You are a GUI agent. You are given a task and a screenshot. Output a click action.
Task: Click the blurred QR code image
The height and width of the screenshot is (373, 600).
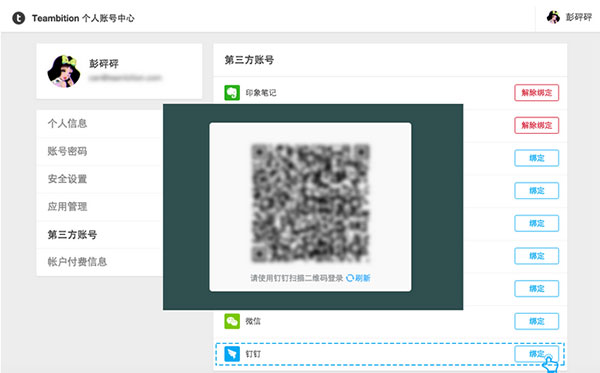click(310, 203)
